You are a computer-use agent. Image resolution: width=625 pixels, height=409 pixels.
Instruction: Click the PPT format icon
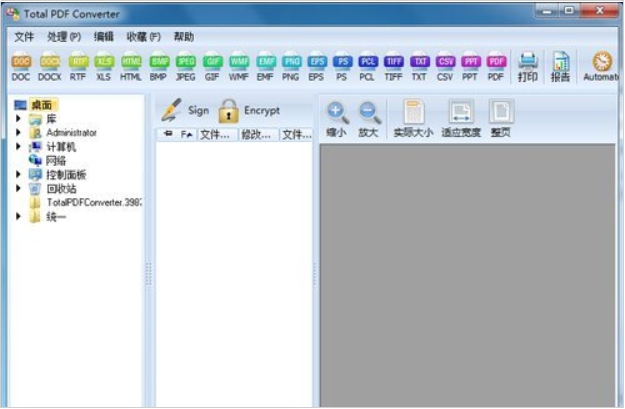click(x=470, y=67)
